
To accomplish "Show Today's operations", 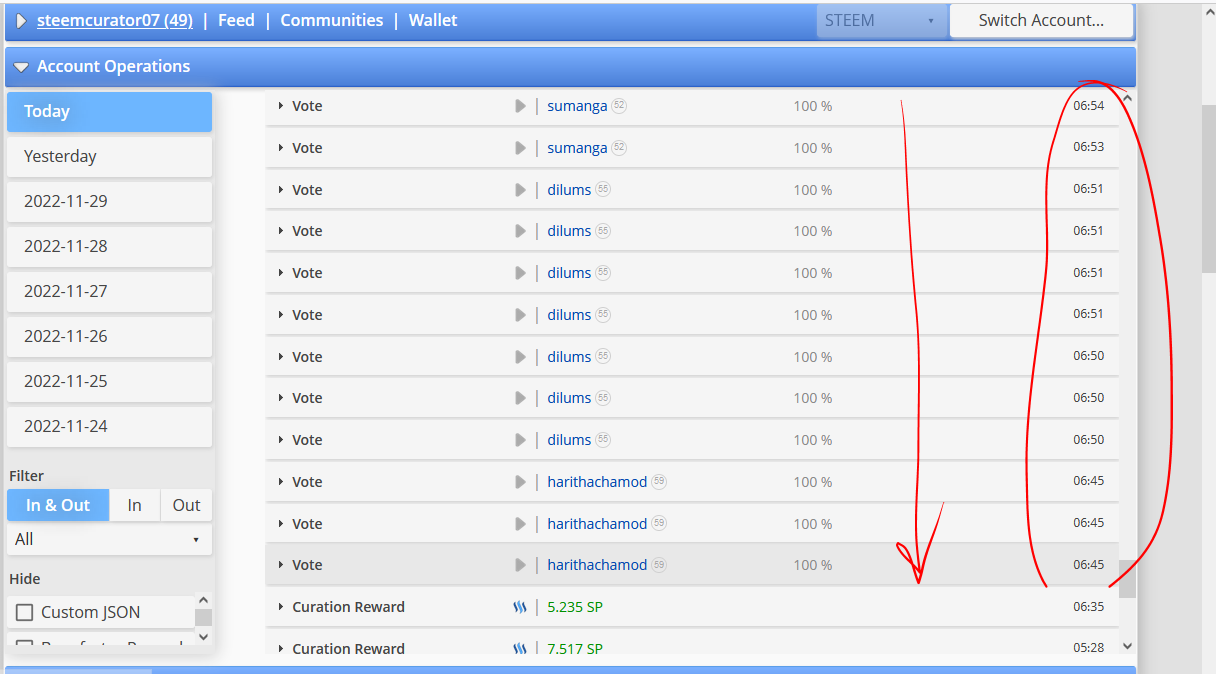I will [x=109, y=112].
